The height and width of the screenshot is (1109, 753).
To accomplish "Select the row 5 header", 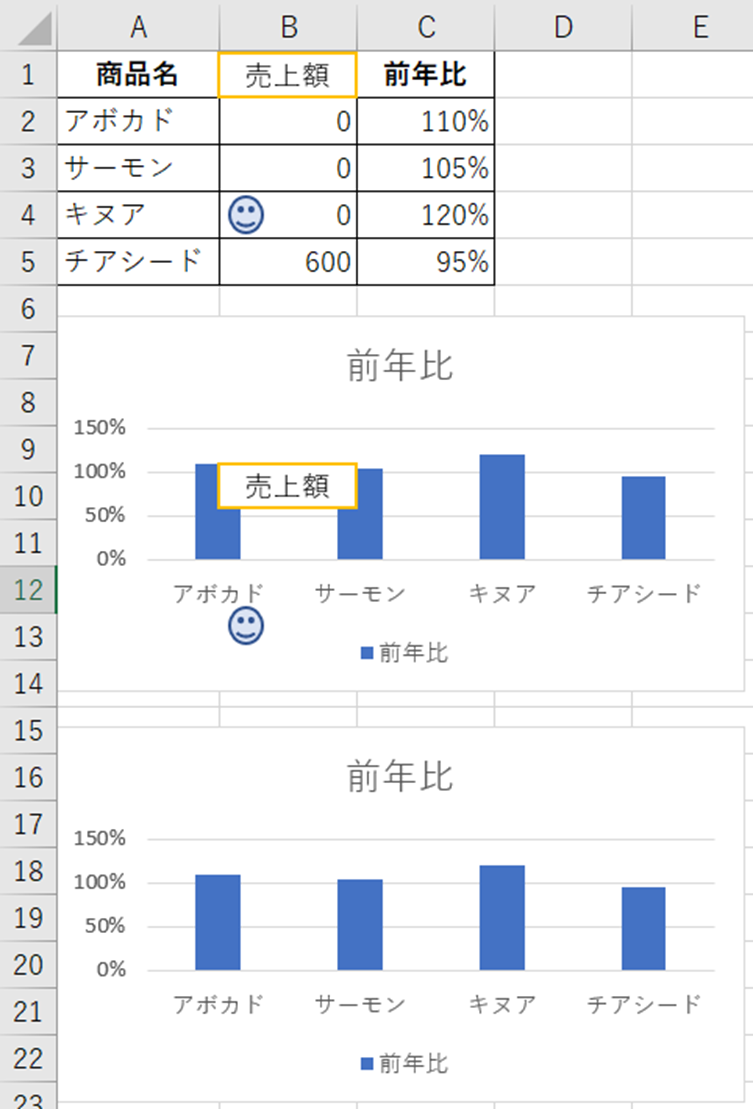I will point(29,262).
